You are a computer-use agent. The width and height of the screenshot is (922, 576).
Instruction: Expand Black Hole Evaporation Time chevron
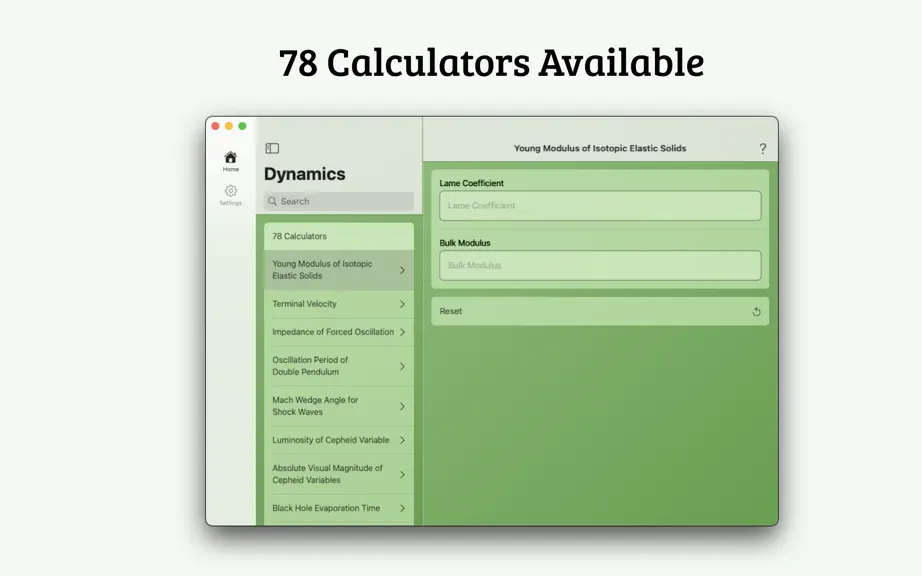tap(402, 508)
